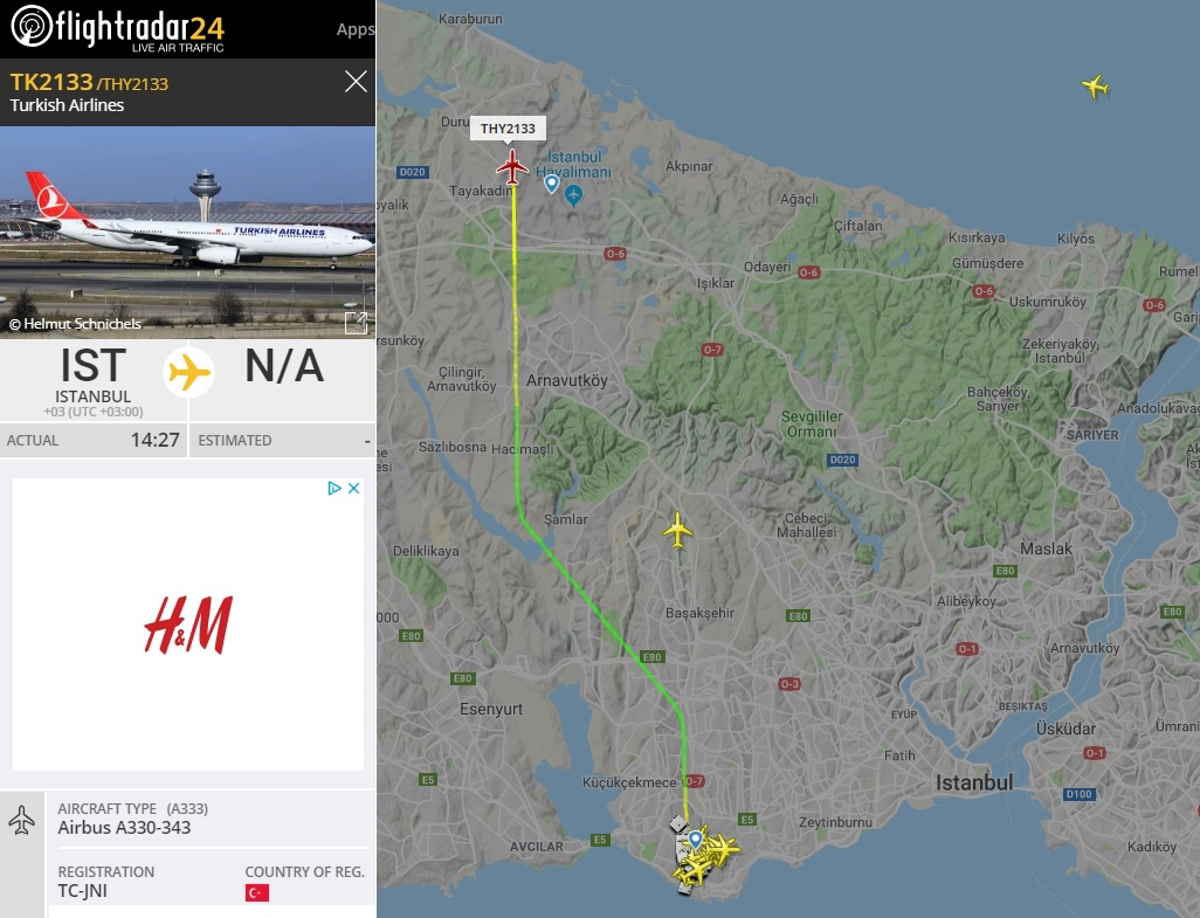
Task: Open the Apps menu in the header
Action: click(x=355, y=29)
